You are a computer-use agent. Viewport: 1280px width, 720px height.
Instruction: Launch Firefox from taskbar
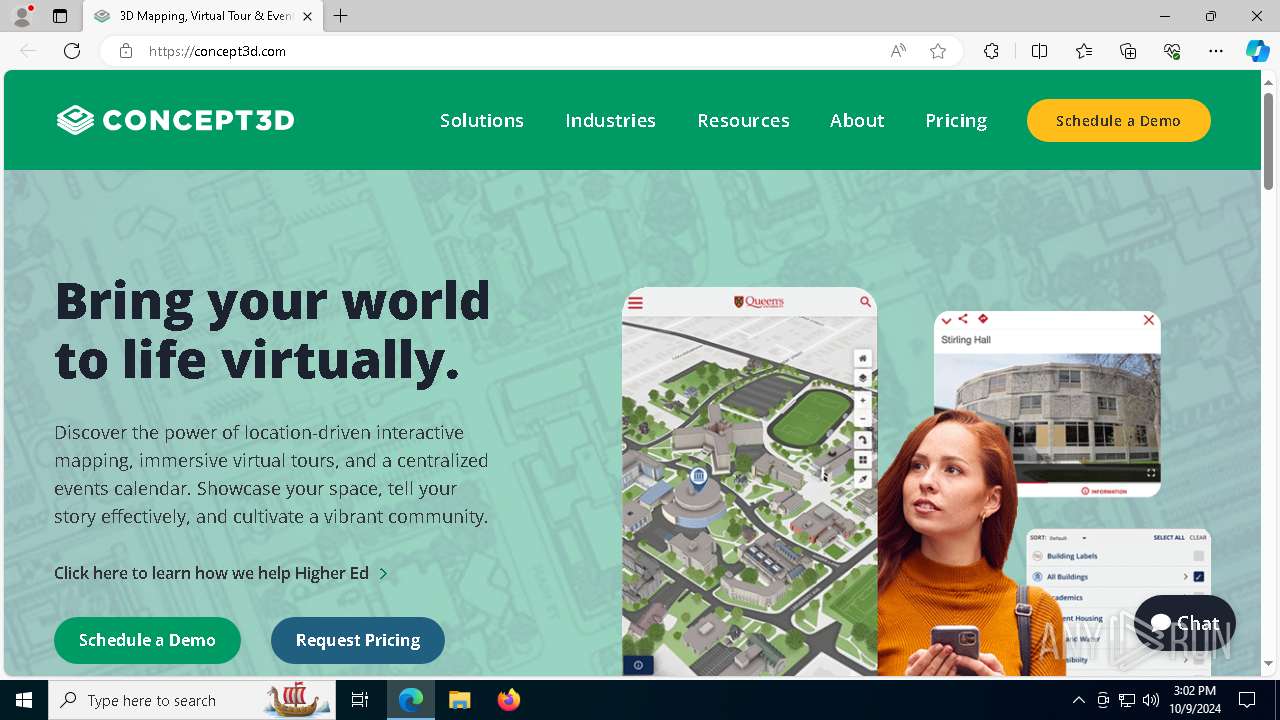509,700
